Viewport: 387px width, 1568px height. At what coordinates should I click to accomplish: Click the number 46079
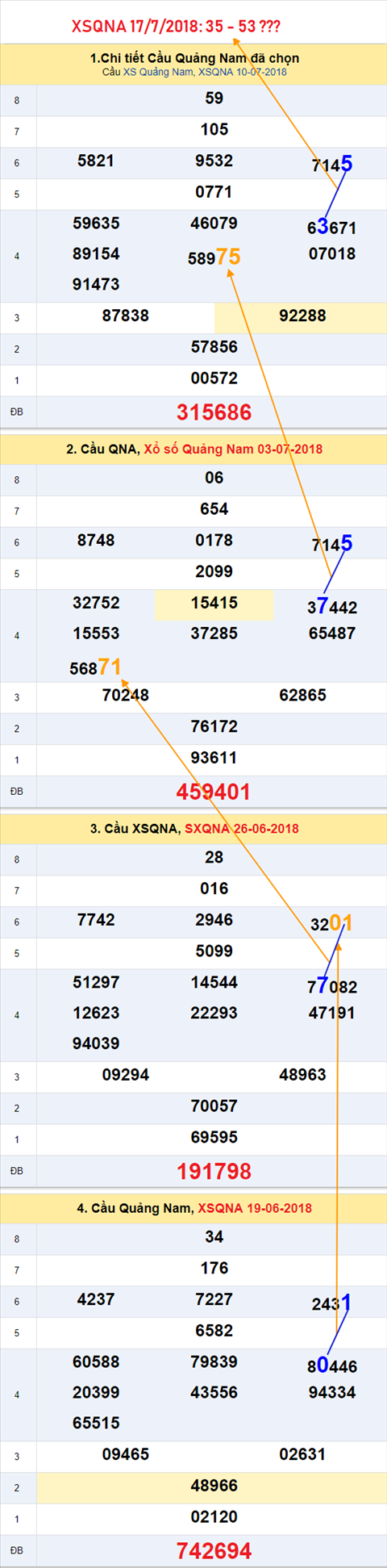tap(214, 223)
